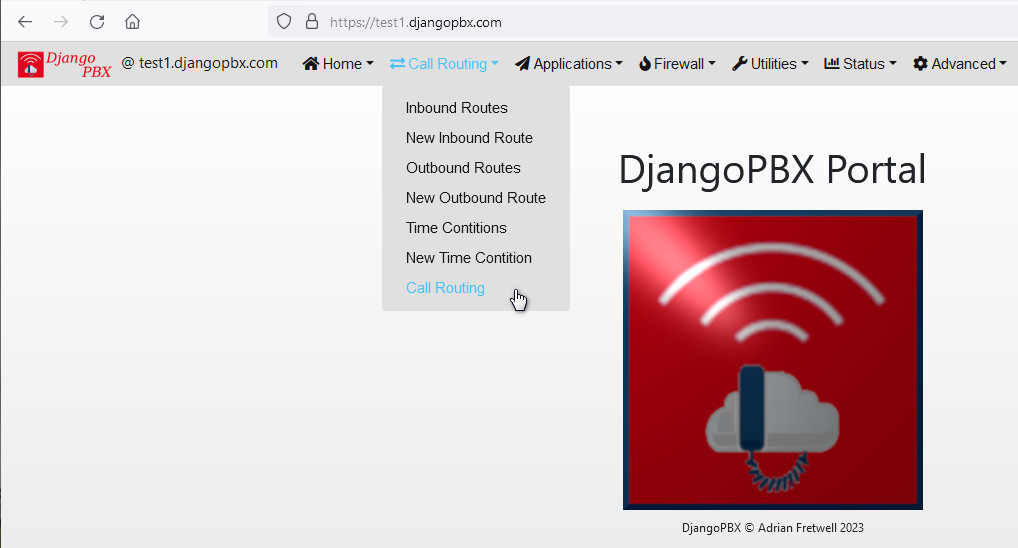Click the large DjangoPBX portal image
The width and height of the screenshot is (1018, 548).
pyautogui.click(x=772, y=360)
